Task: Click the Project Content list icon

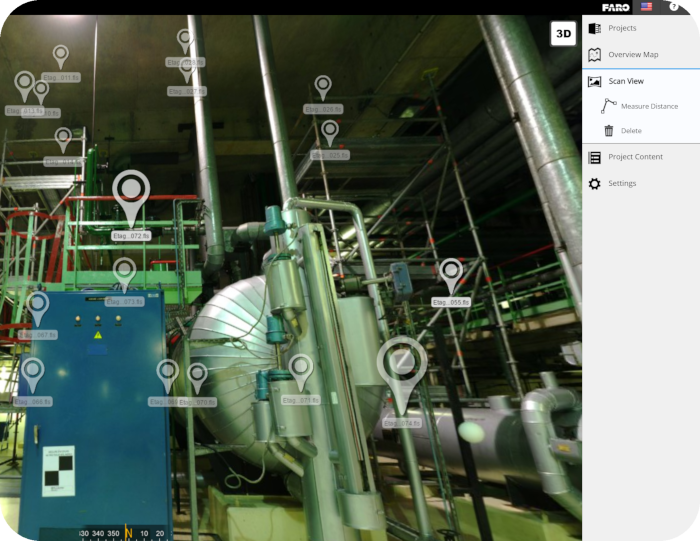Action: click(x=595, y=157)
